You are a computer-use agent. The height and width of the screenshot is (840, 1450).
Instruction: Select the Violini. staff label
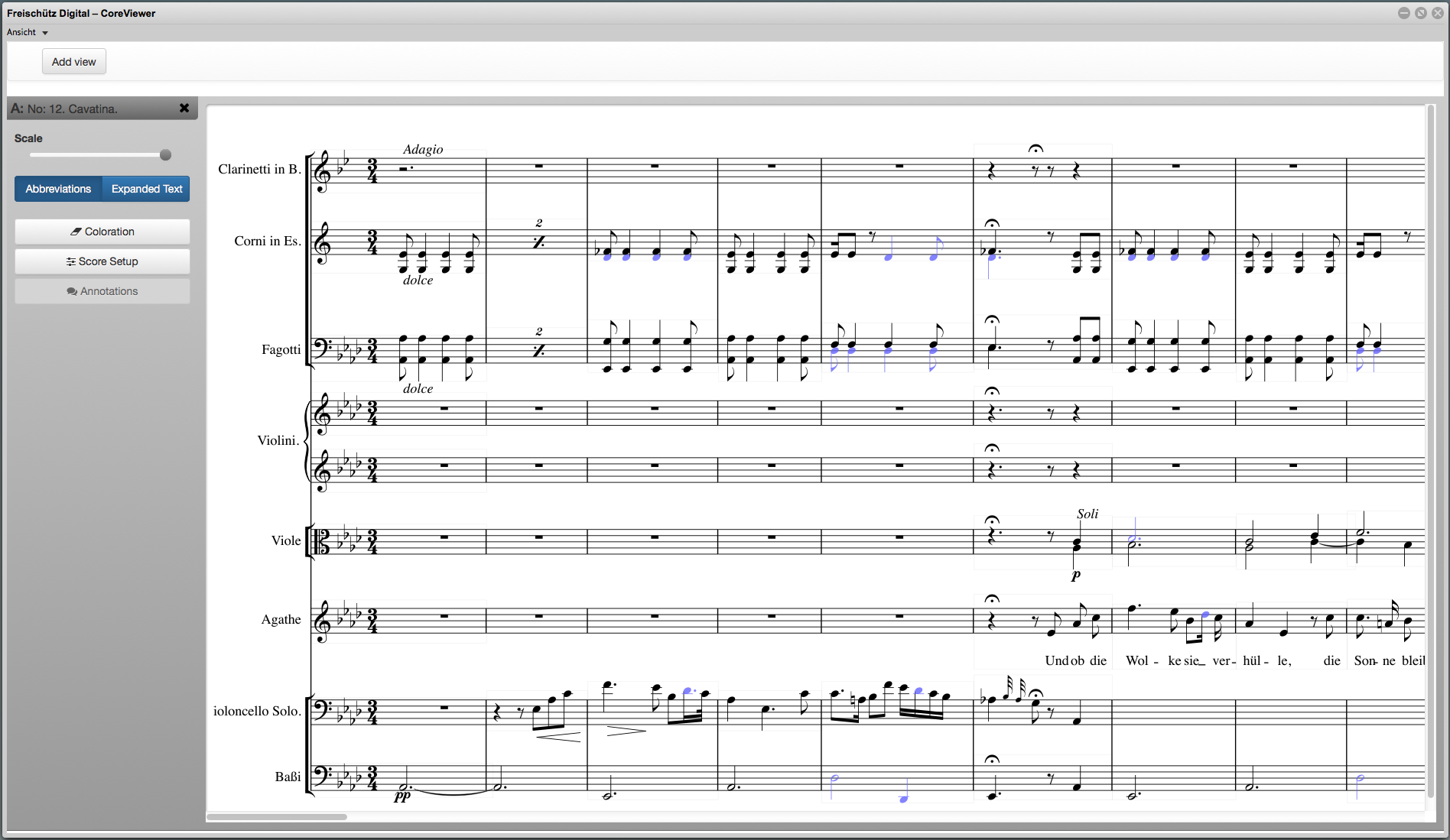279,440
